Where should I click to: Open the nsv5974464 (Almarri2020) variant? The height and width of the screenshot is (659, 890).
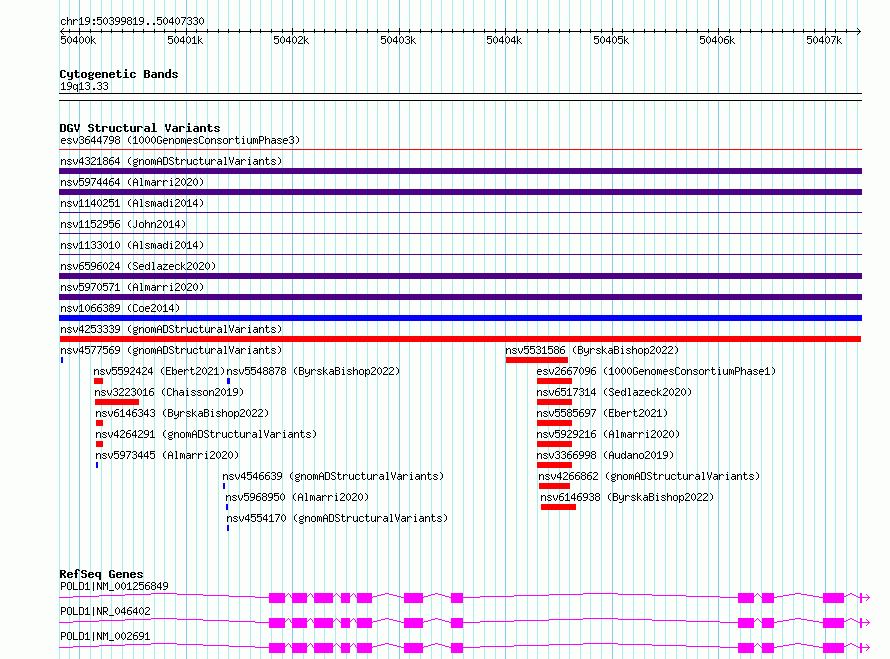point(132,182)
